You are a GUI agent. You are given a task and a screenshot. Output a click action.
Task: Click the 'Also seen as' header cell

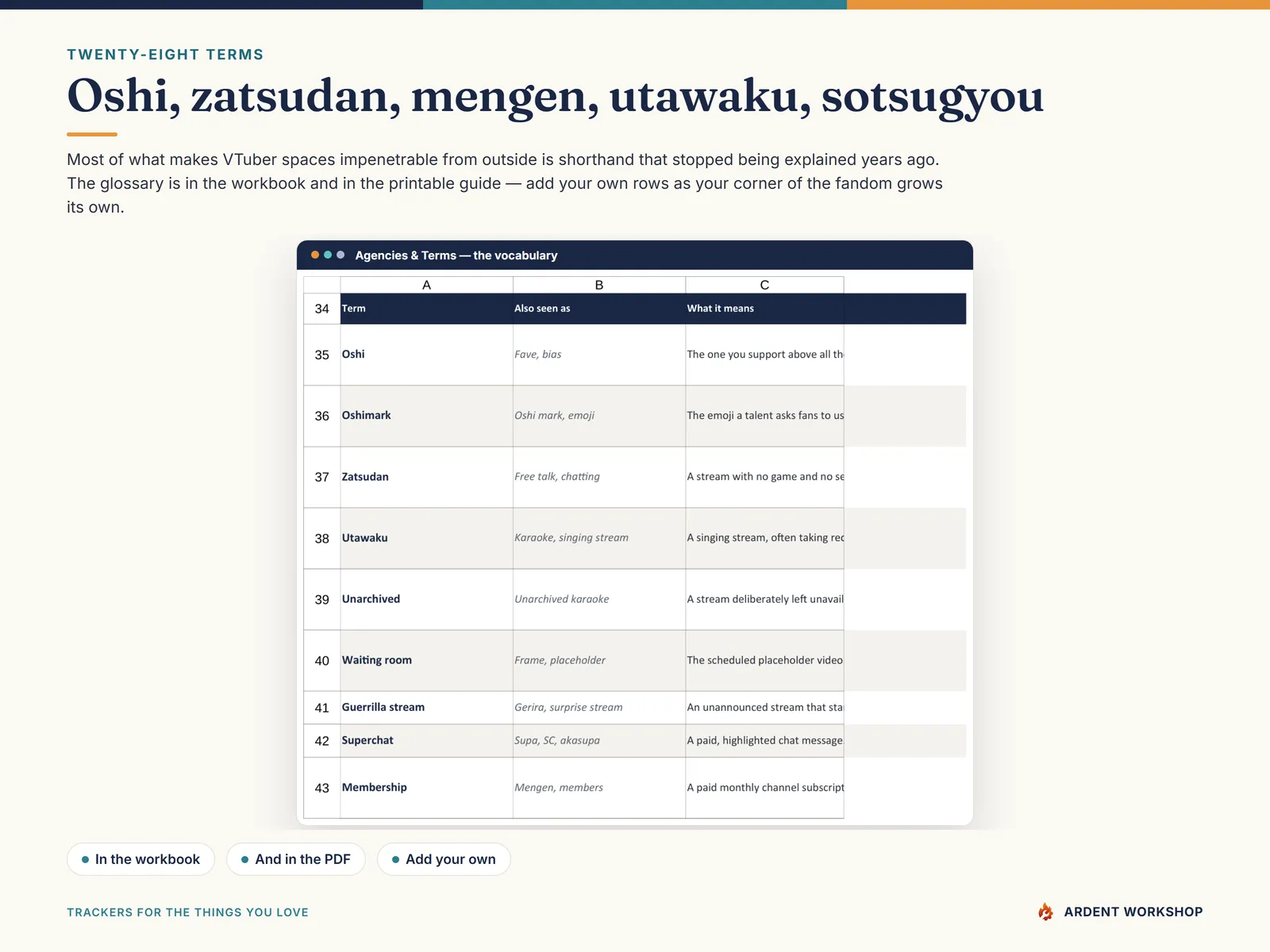click(599, 309)
